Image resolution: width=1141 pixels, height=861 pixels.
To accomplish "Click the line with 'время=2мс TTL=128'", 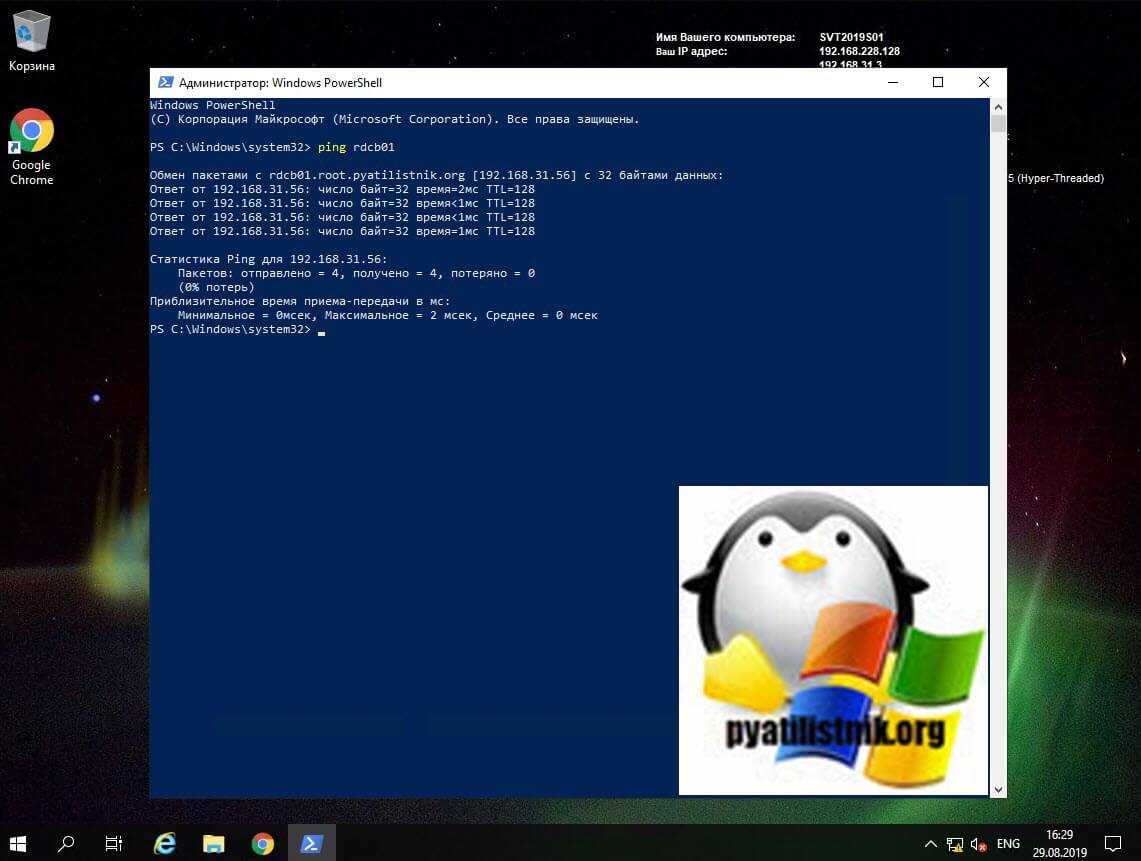I will (x=342, y=189).
